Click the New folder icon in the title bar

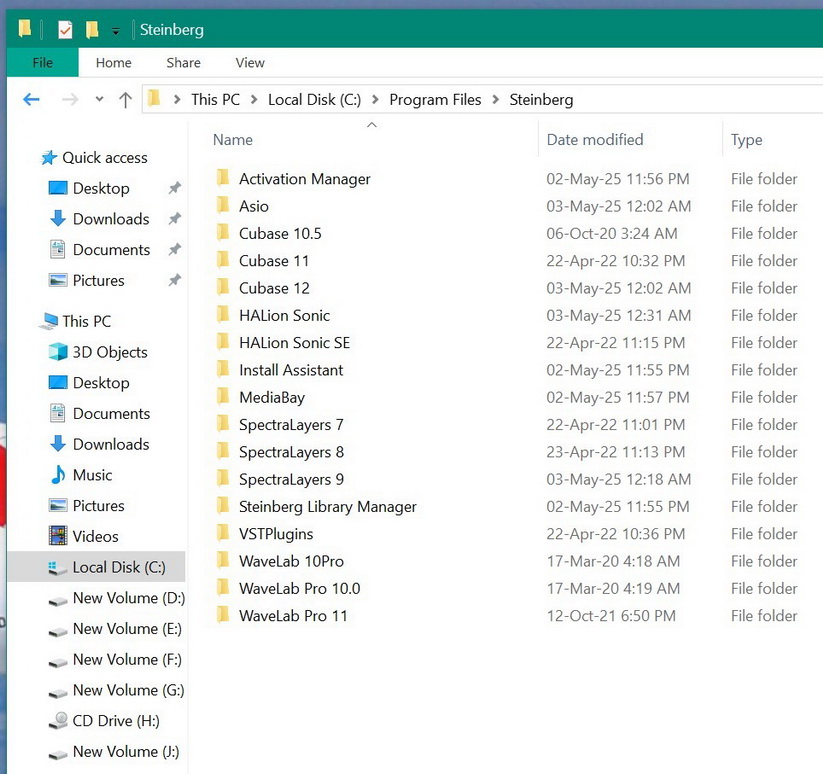[x=92, y=30]
